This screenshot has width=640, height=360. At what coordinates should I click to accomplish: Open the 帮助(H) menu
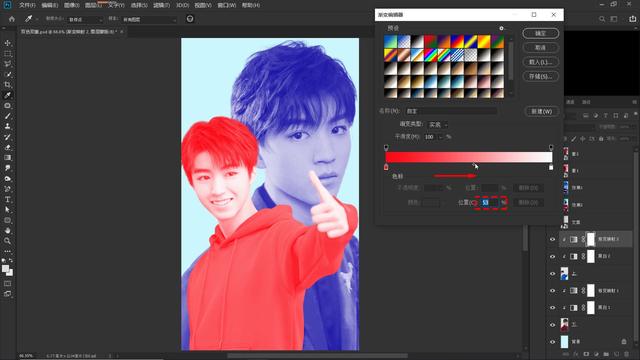pyautogui.click(x=251, y=5)
